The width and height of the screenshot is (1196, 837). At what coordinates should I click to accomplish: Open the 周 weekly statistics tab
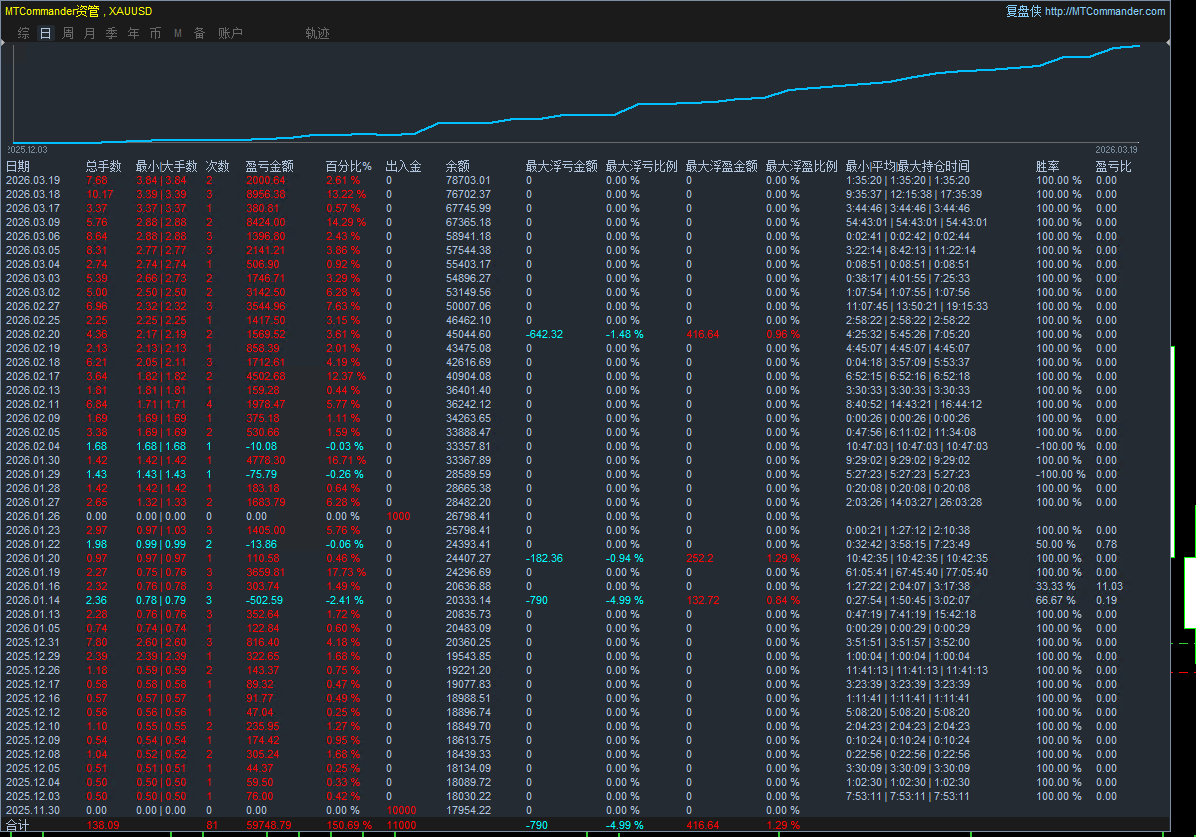(68, 33)
